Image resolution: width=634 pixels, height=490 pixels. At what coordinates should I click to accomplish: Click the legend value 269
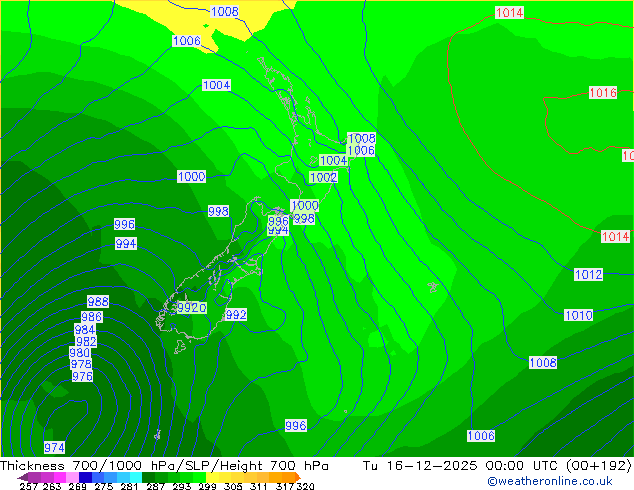pos(78,486)
